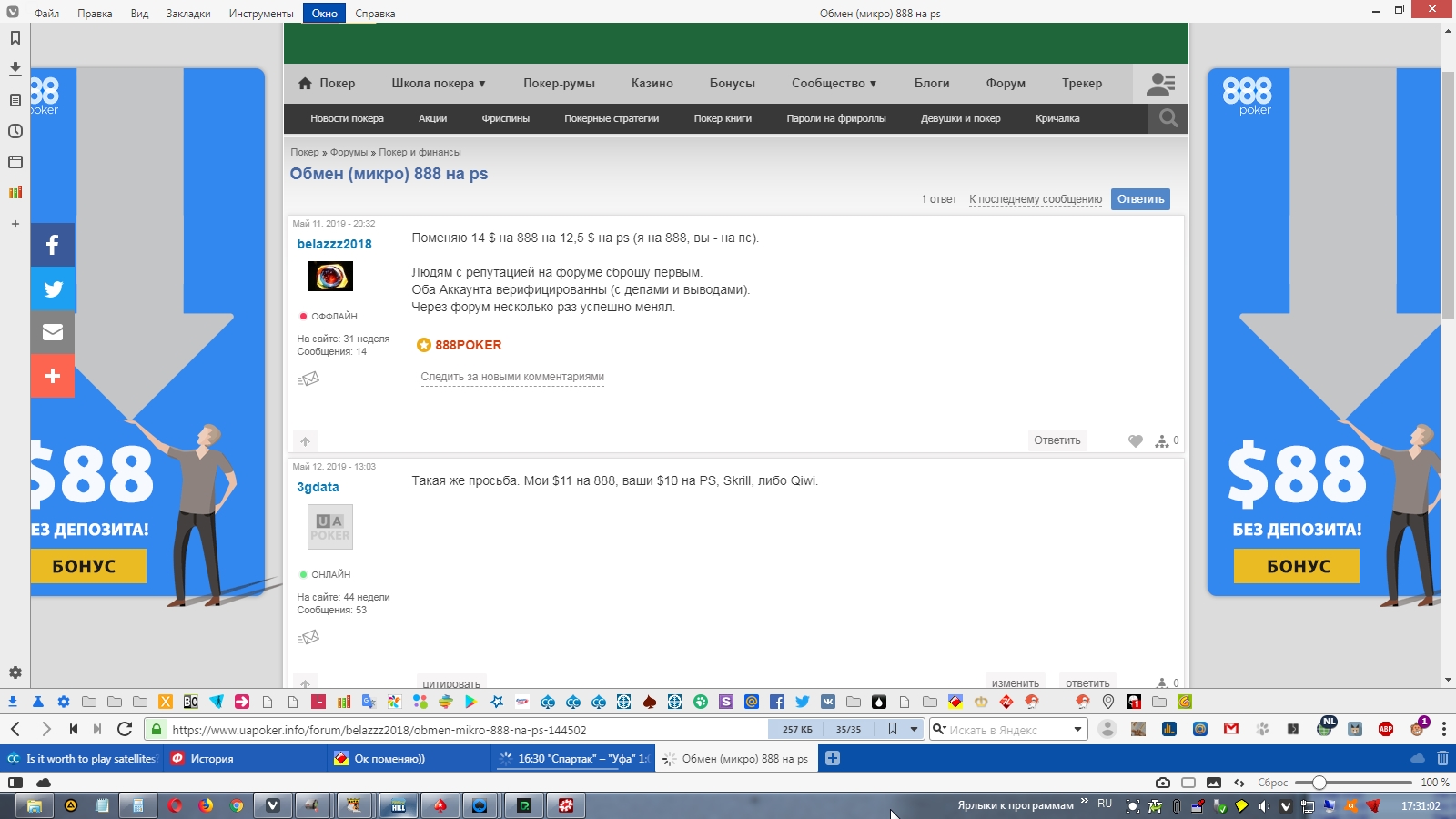
Task: Toggle page actions code icon
Action: [1239, 783]
